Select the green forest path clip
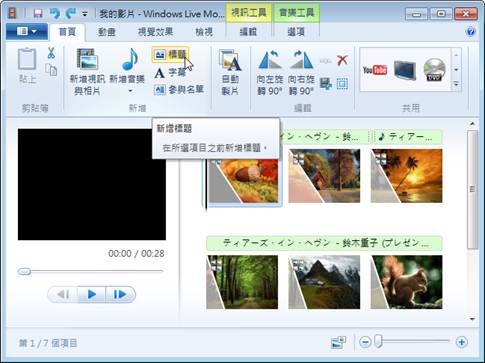The image size is (485, 363). point(242,282)
